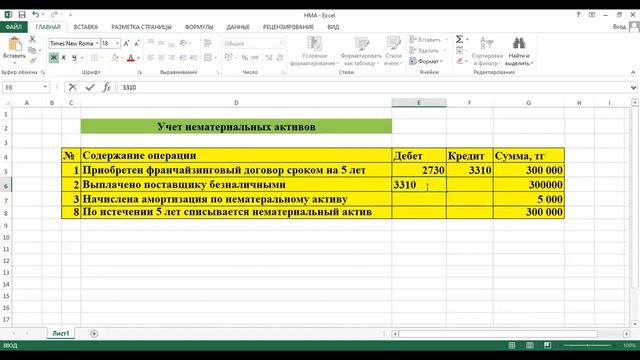Toggle bold Ж formatting
This screenshot has width=640, height=360.
click(x=53, y=58)
